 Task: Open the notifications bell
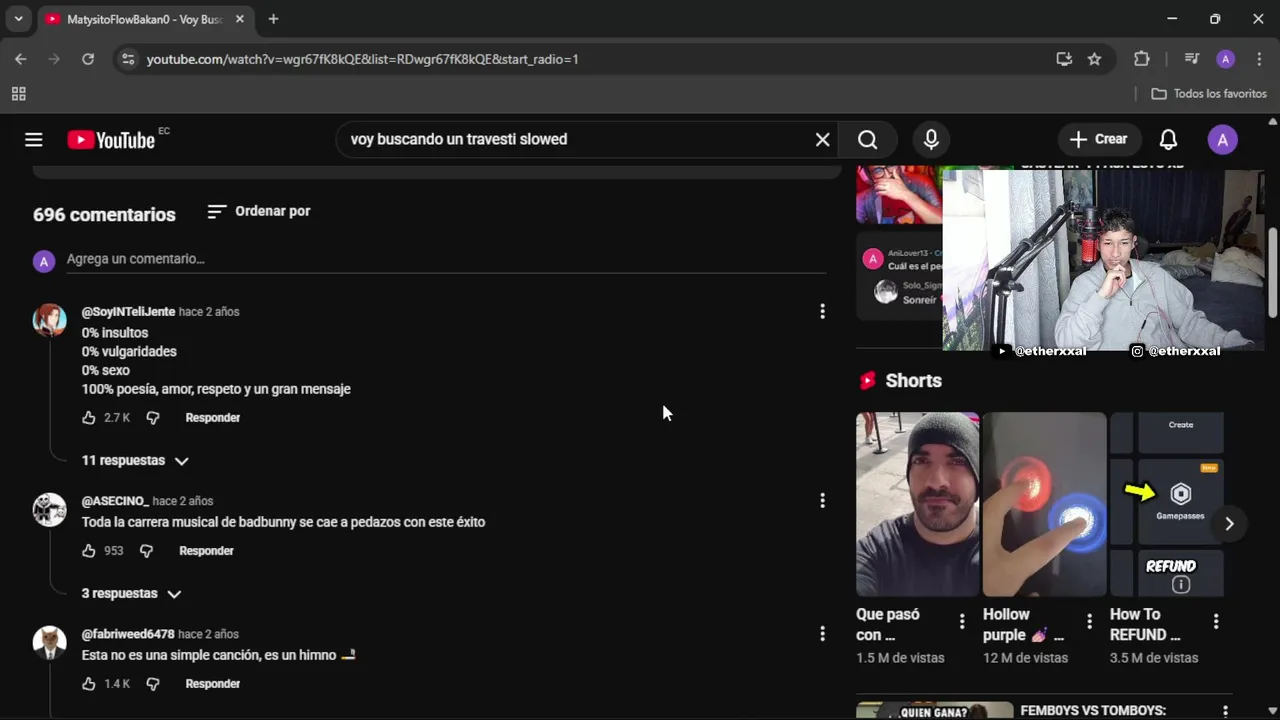[1168, 140]
